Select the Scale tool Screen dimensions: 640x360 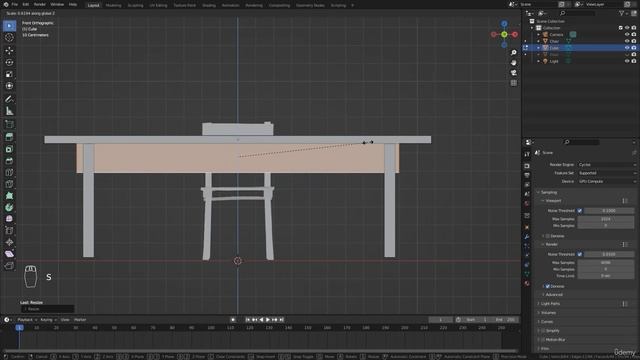[x=9, y=74]
